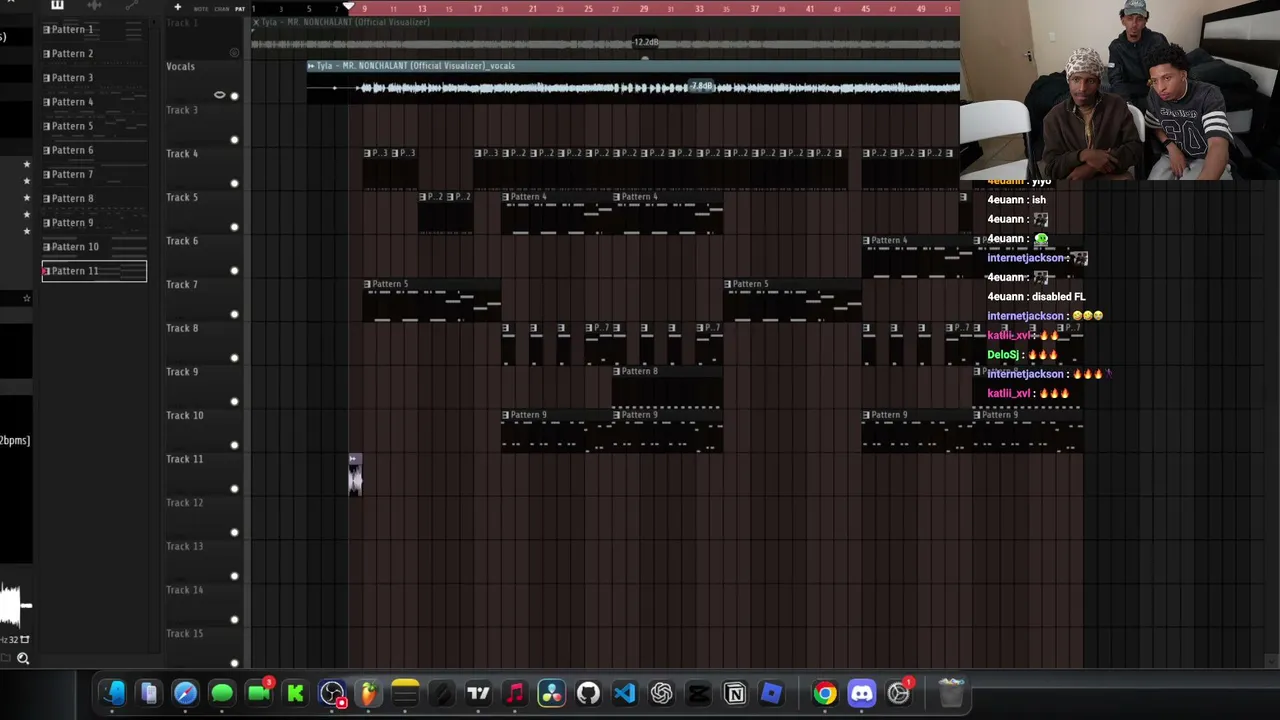The width and height of the screenshot is (1280, 720).
Task: Open Google Chrome from dock
Action: point(825,693)
